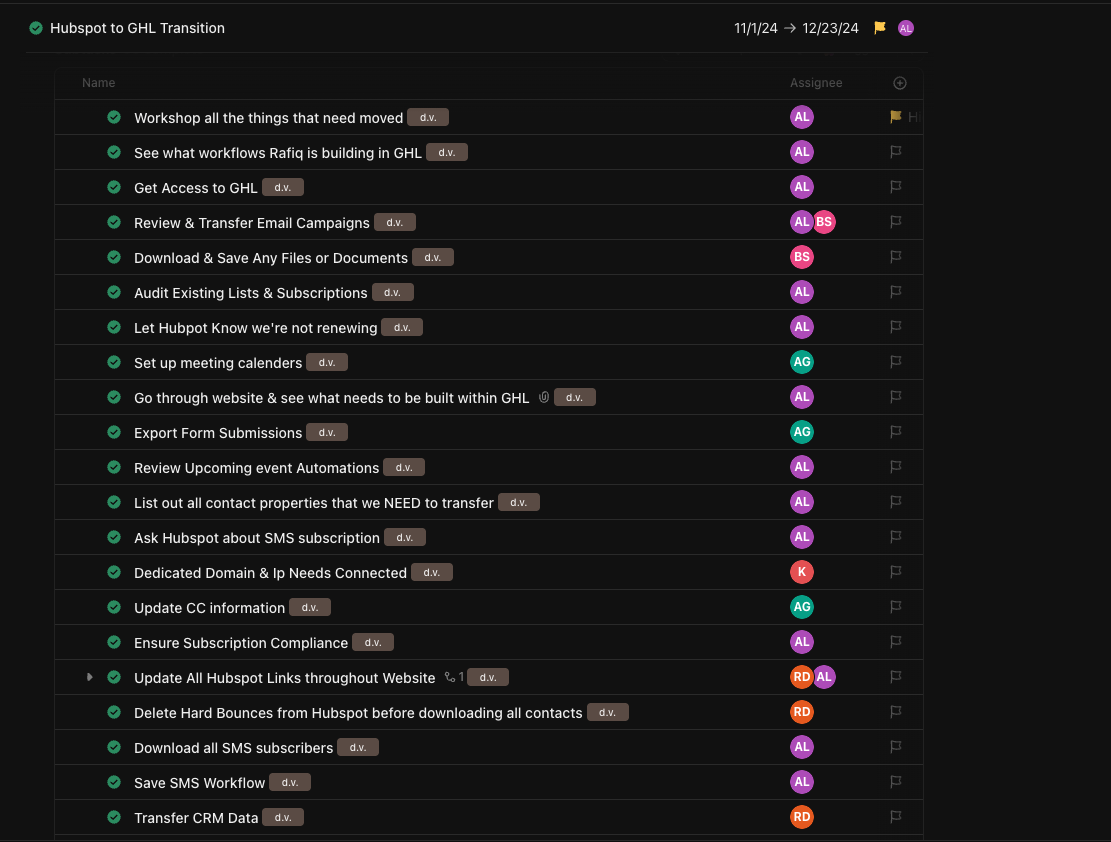The width and height of the screenshot is (1111, 842).
Task: Click d.v. tag on Download all SMS subscribers
Action: click(358, 747)
